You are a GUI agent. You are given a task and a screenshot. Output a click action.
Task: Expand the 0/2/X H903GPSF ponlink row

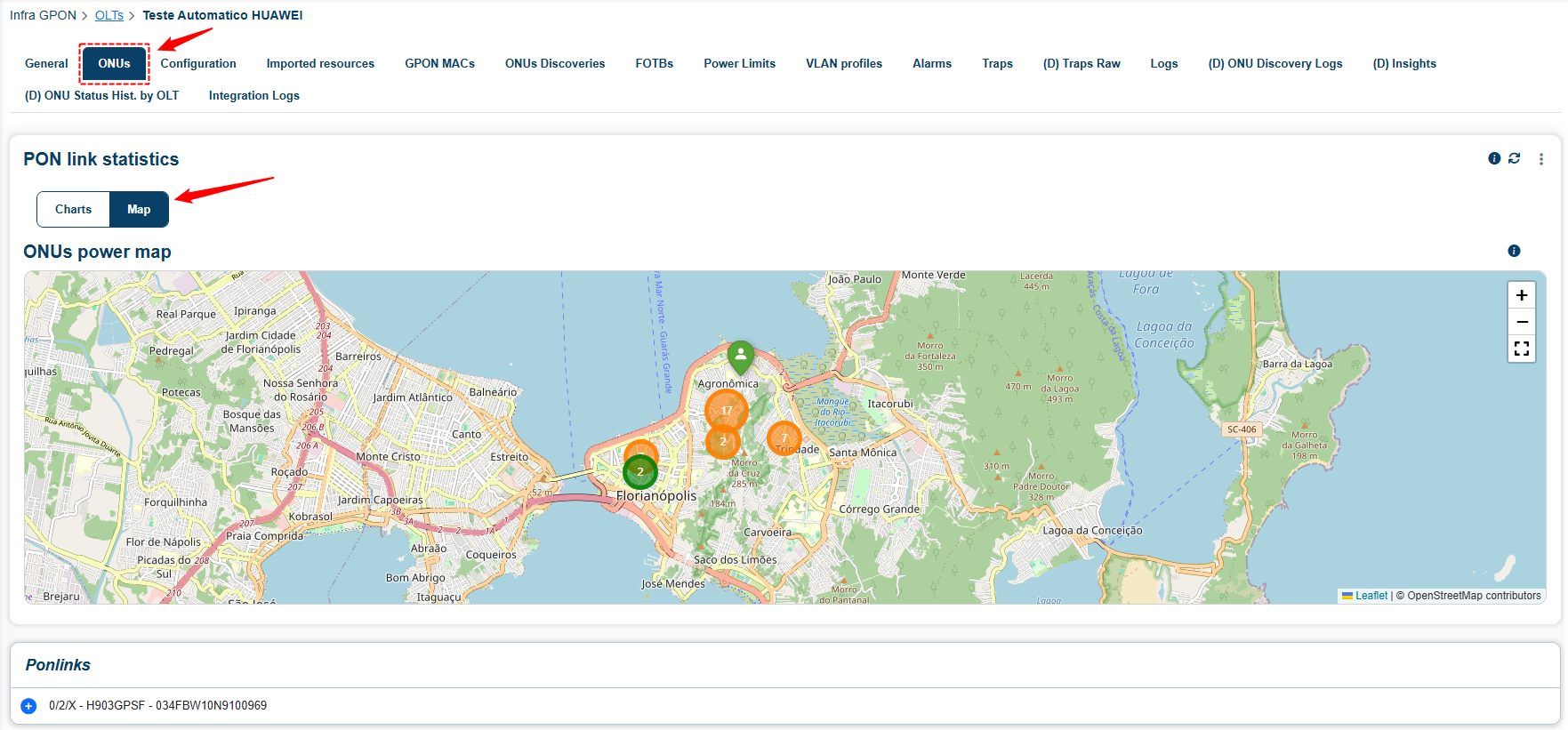coord(28,706)
